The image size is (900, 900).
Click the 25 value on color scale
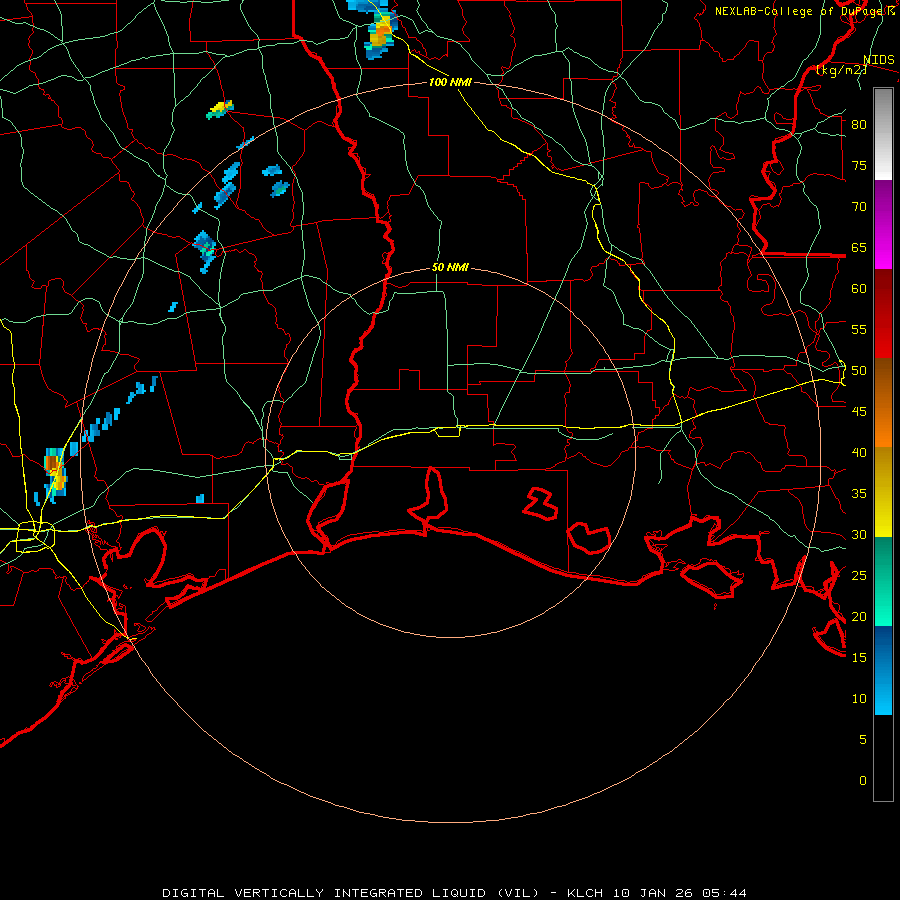859,576
